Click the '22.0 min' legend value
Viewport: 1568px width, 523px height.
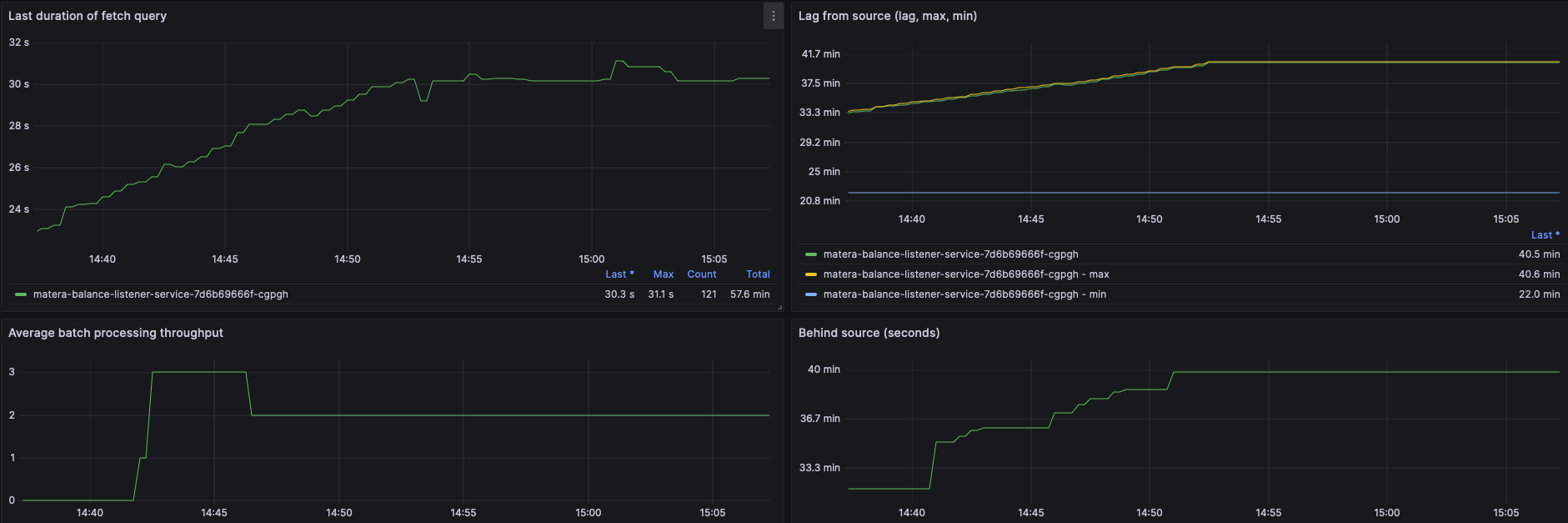[x=1539, y=294]
